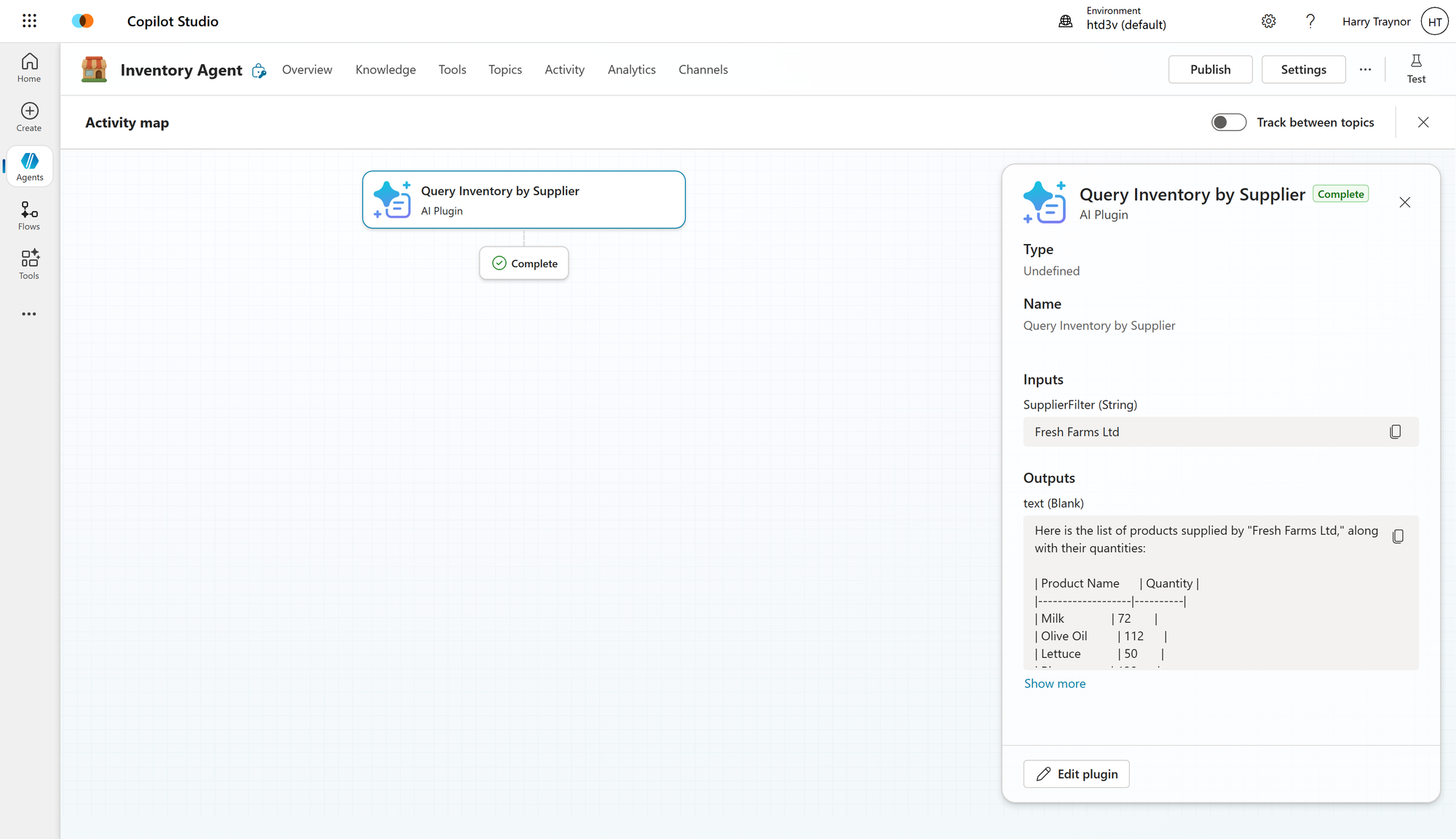
Task: Click the Inventory Agent store icon
Action: 94,69
